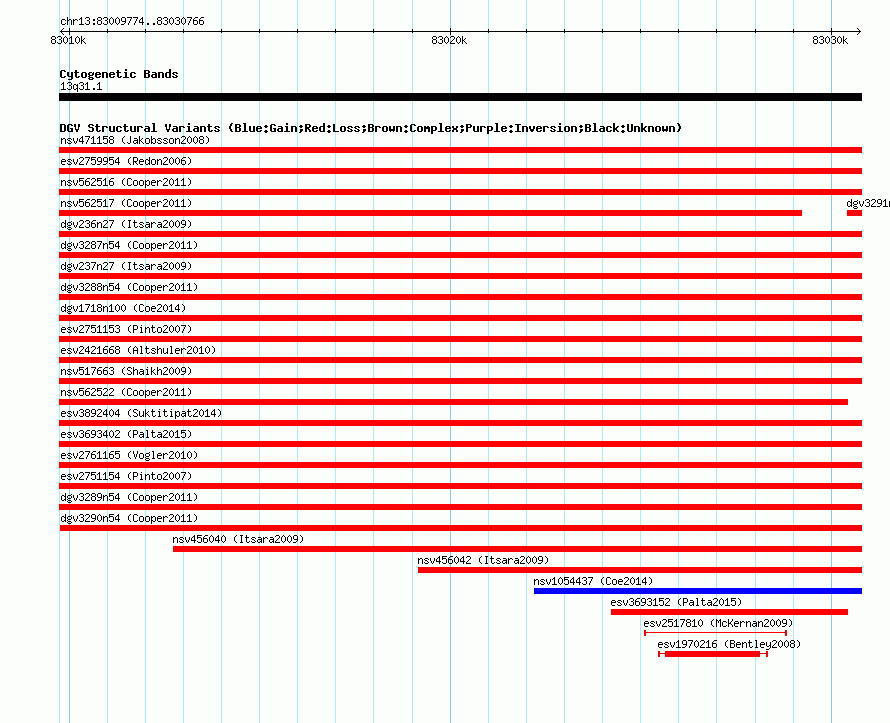The height and width of the screenshot is (723, 890).
Task: Open the nsv456040 (Itsara2009) label
Action: [238, 539]
